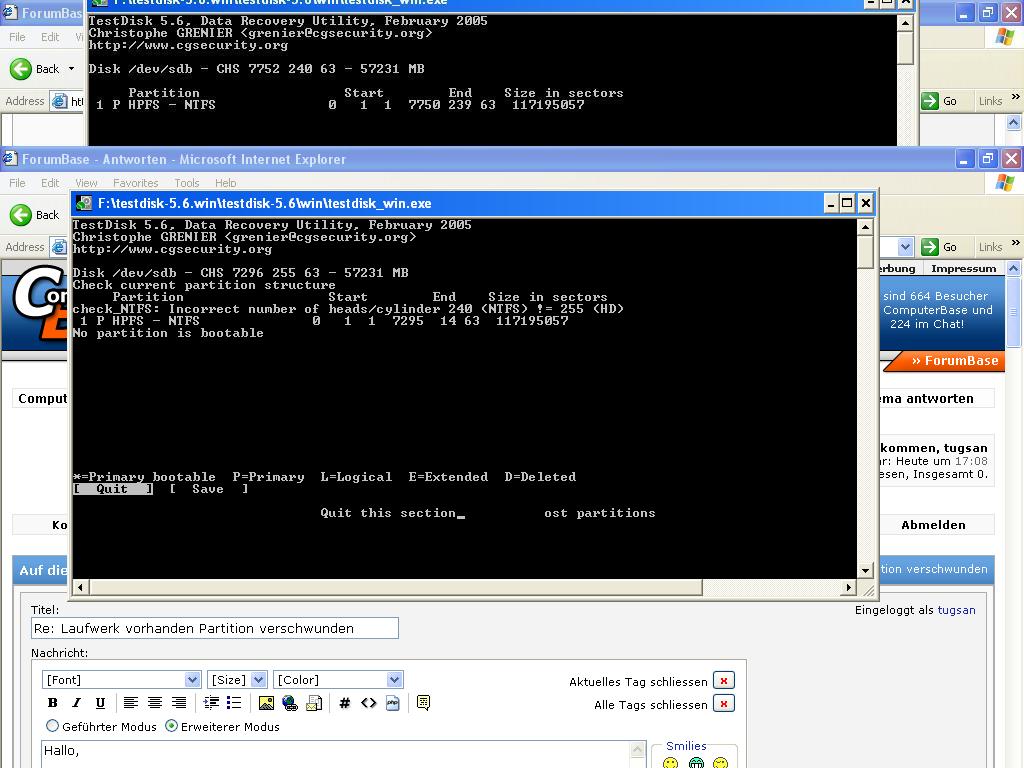Image resolution: width=1024 pixels, height=768 pixels.
Task: Select the highlighted Quit option in TestDisk
Action: pyautogui.click(x=112, y=488)
